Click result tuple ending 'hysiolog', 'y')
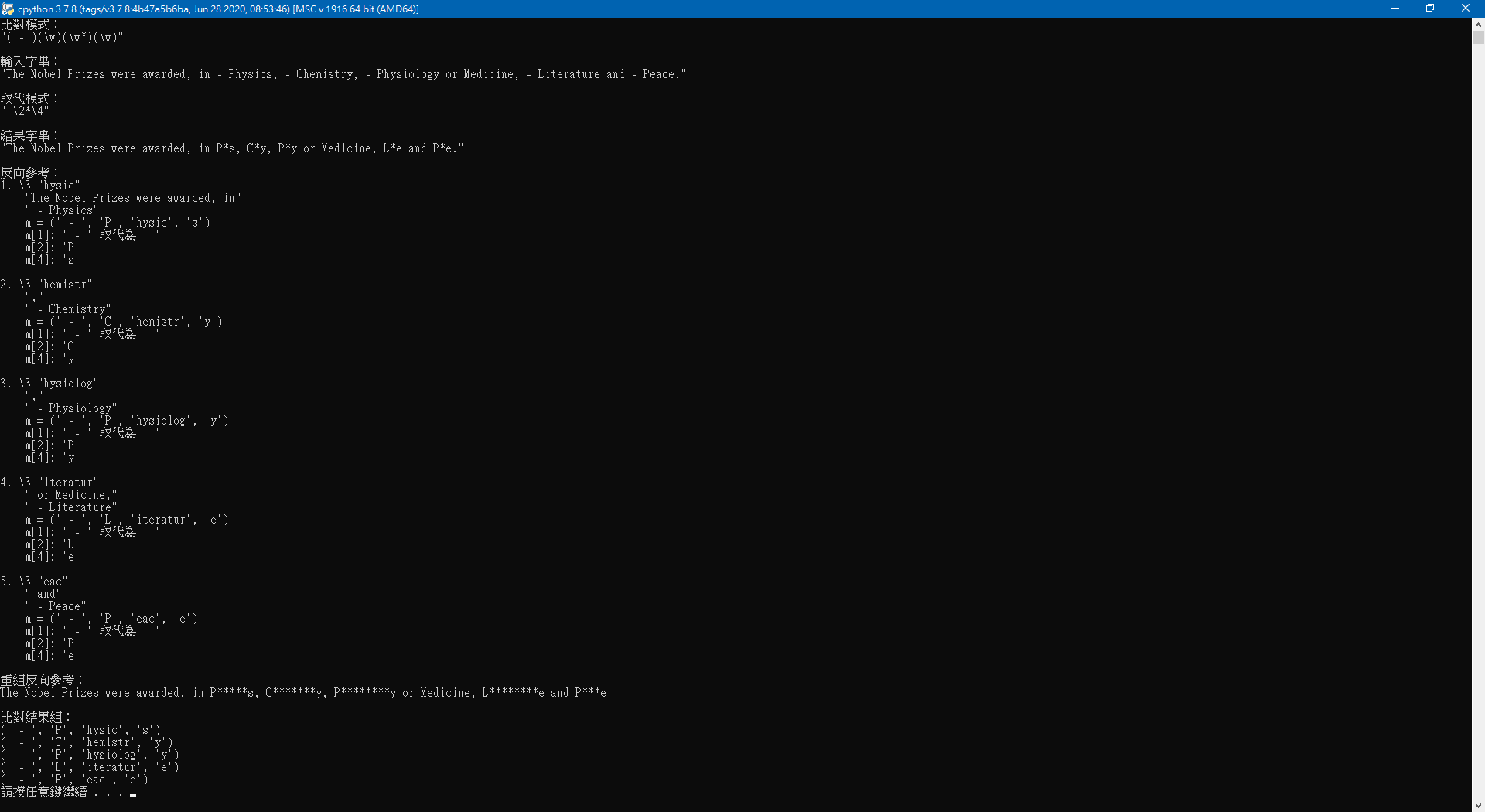 click(x=90, y=755)
